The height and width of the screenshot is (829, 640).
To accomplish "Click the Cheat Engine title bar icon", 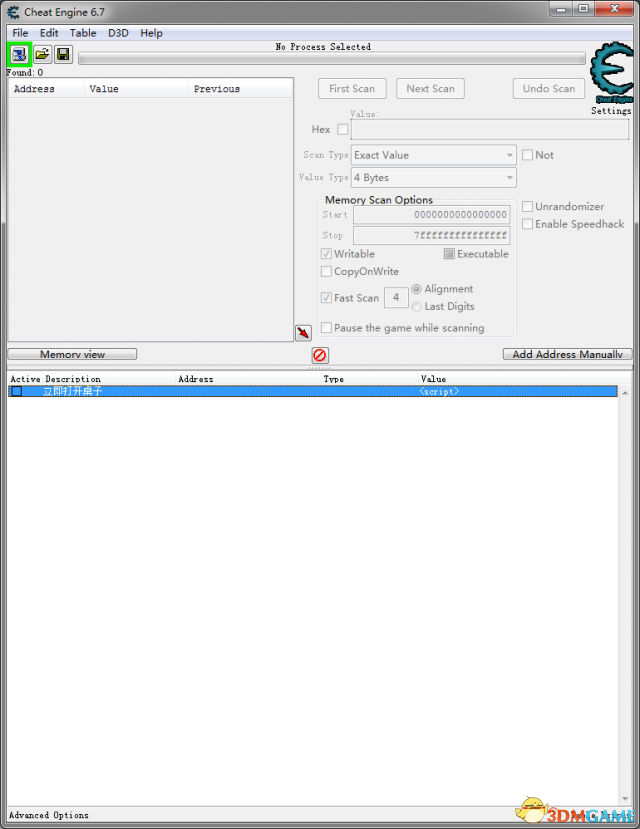I will coord(13,12).
